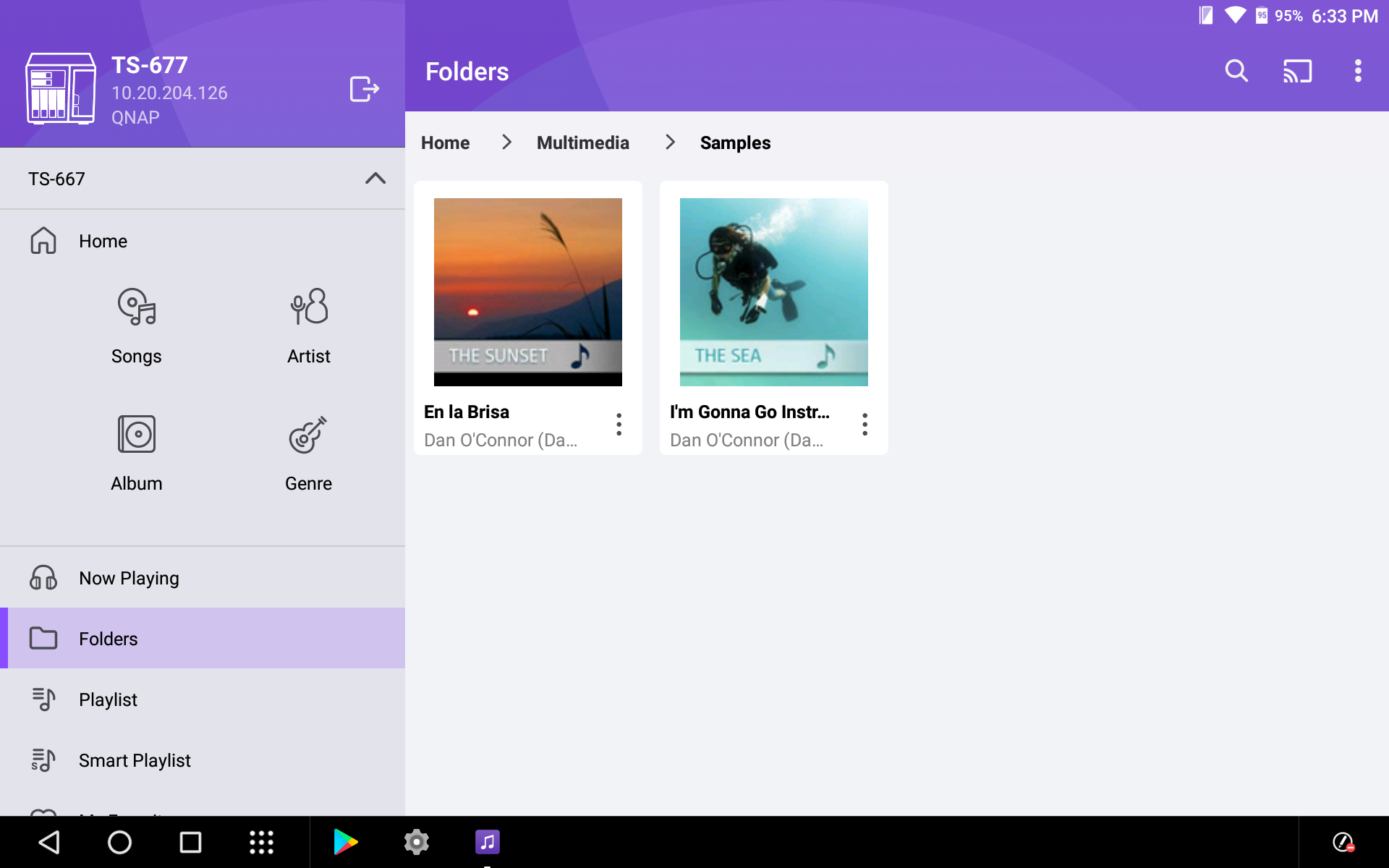The height and width of the screenshot is (868, 1389).
Task: Open Album category
Action: click(137, 454)
